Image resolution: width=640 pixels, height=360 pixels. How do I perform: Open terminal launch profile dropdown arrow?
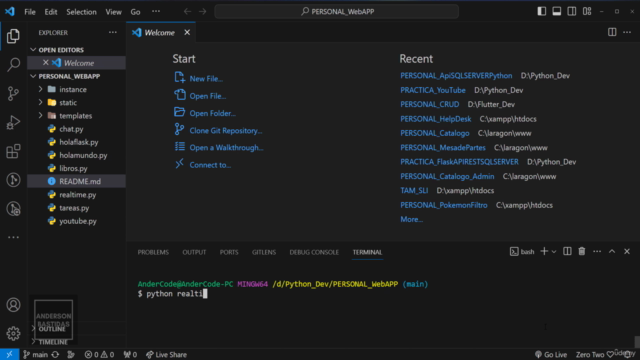coord(554,252)
